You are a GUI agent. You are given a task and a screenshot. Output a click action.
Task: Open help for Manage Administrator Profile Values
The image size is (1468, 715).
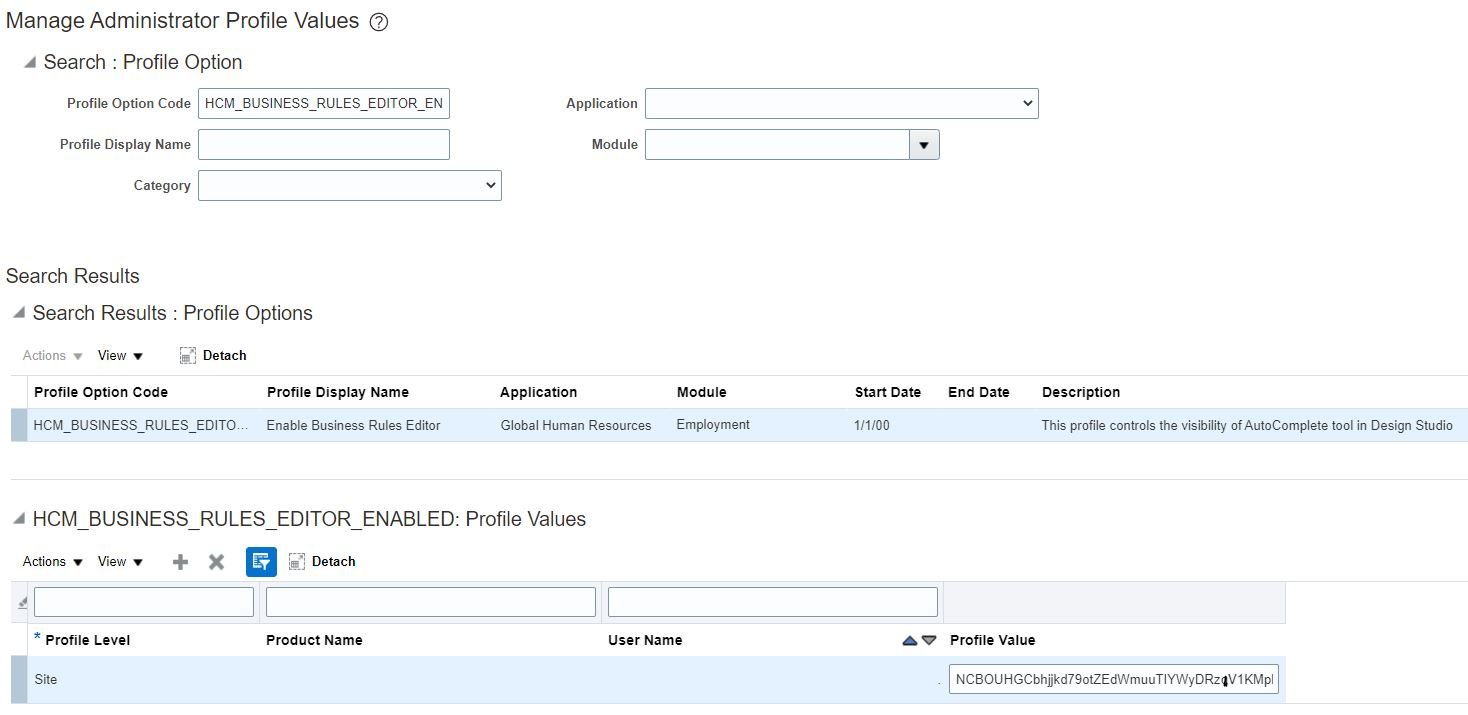click(378, 20)
